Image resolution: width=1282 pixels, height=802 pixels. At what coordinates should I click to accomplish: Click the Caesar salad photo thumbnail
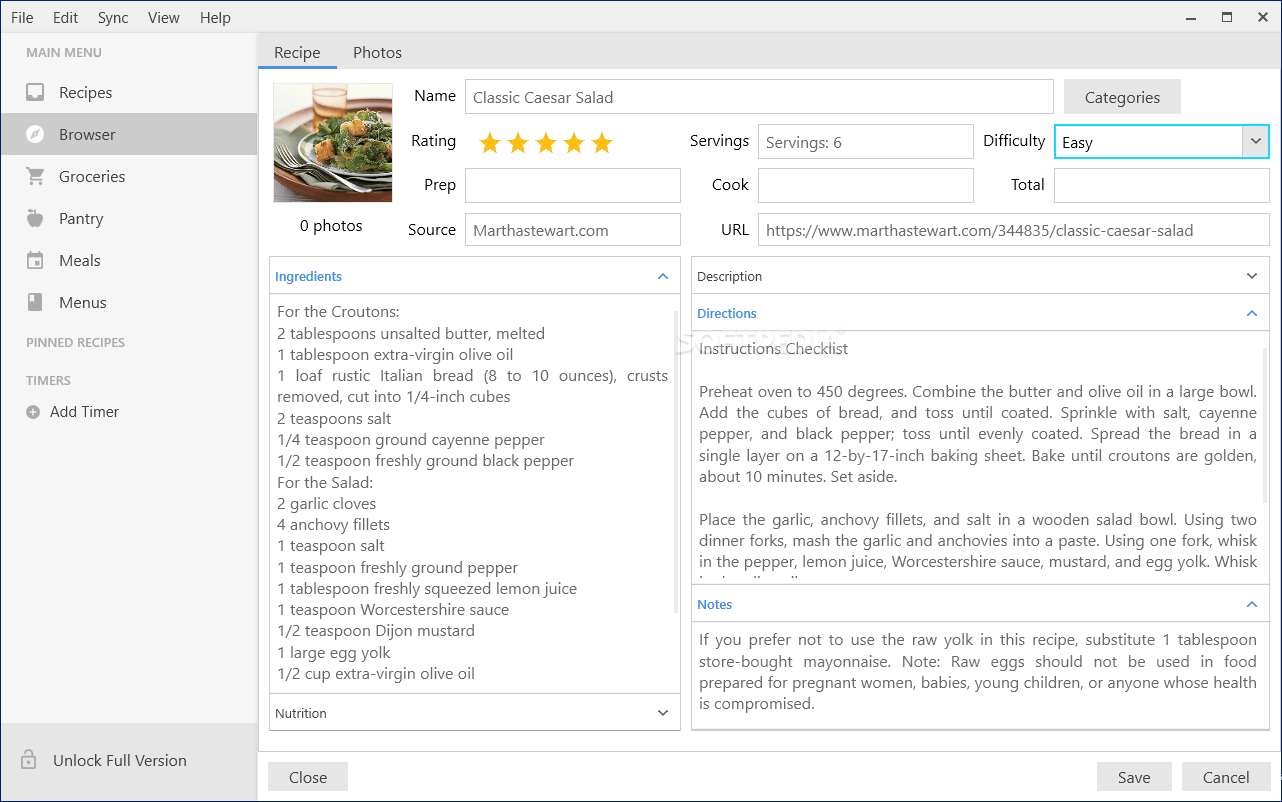click(x=333, y=143)
